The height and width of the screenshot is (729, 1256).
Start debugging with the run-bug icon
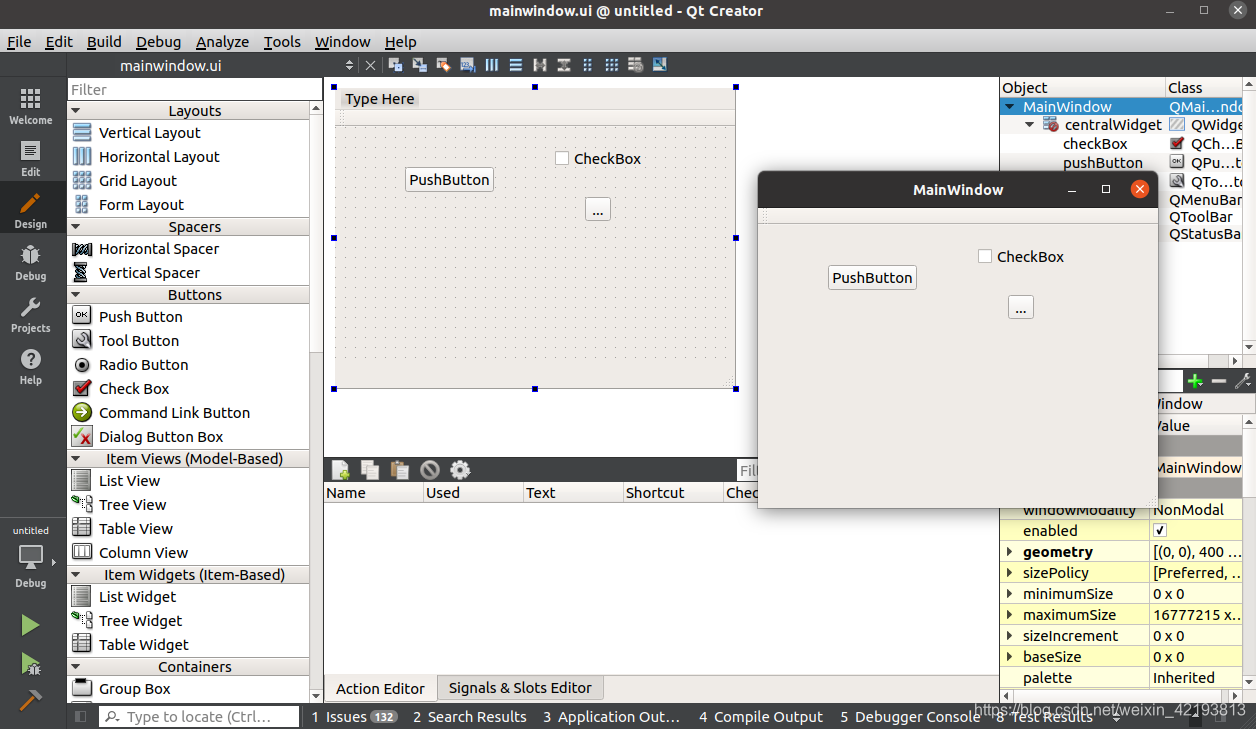(30, 663)
